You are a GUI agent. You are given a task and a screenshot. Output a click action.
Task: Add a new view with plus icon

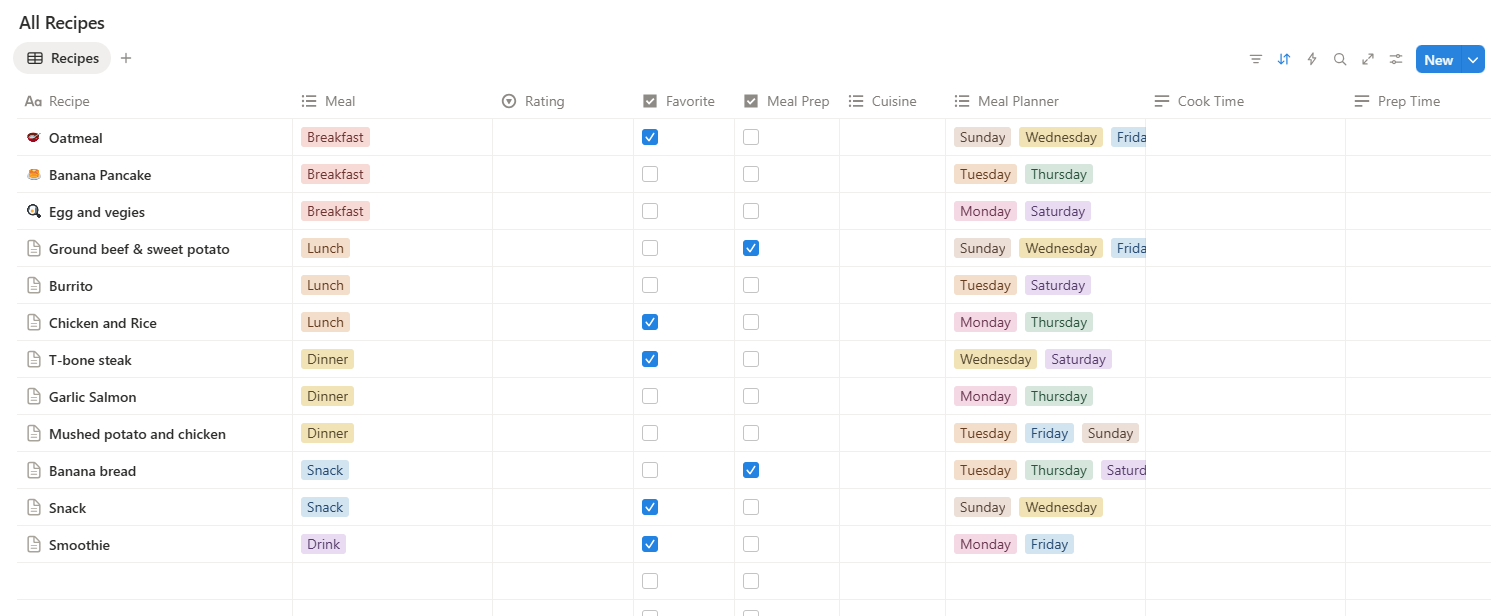(126, 58)
